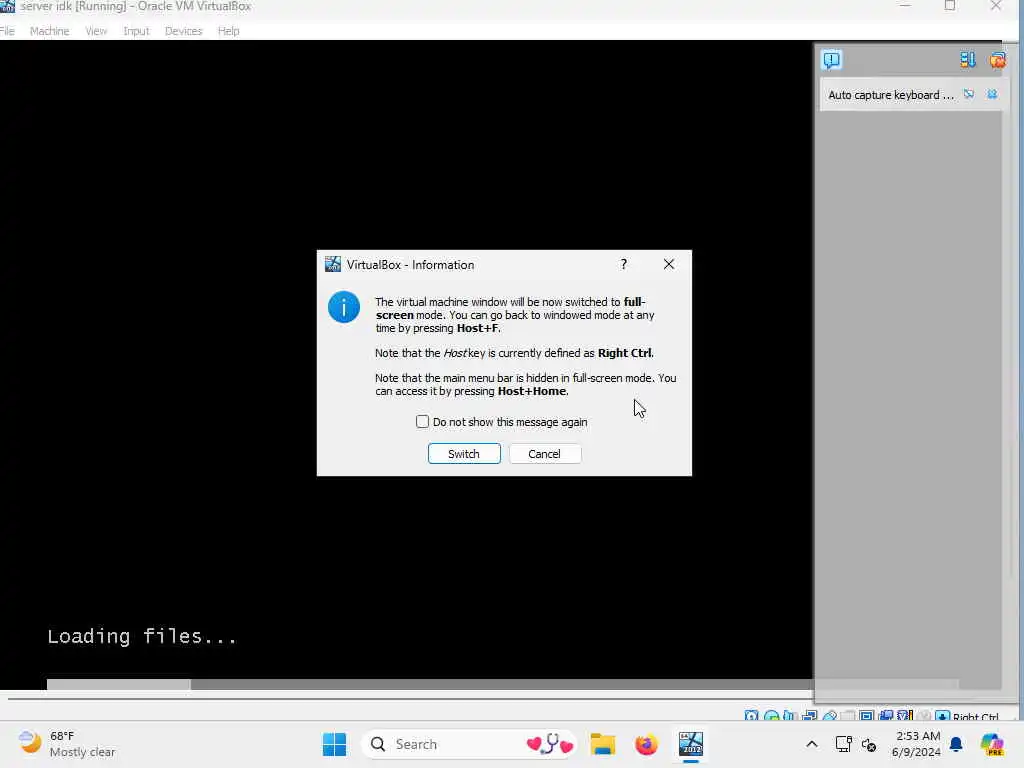The image size is (1024, 768).
Task: Click the forbid icon on Auto capture notification
Action: (969, 95)
